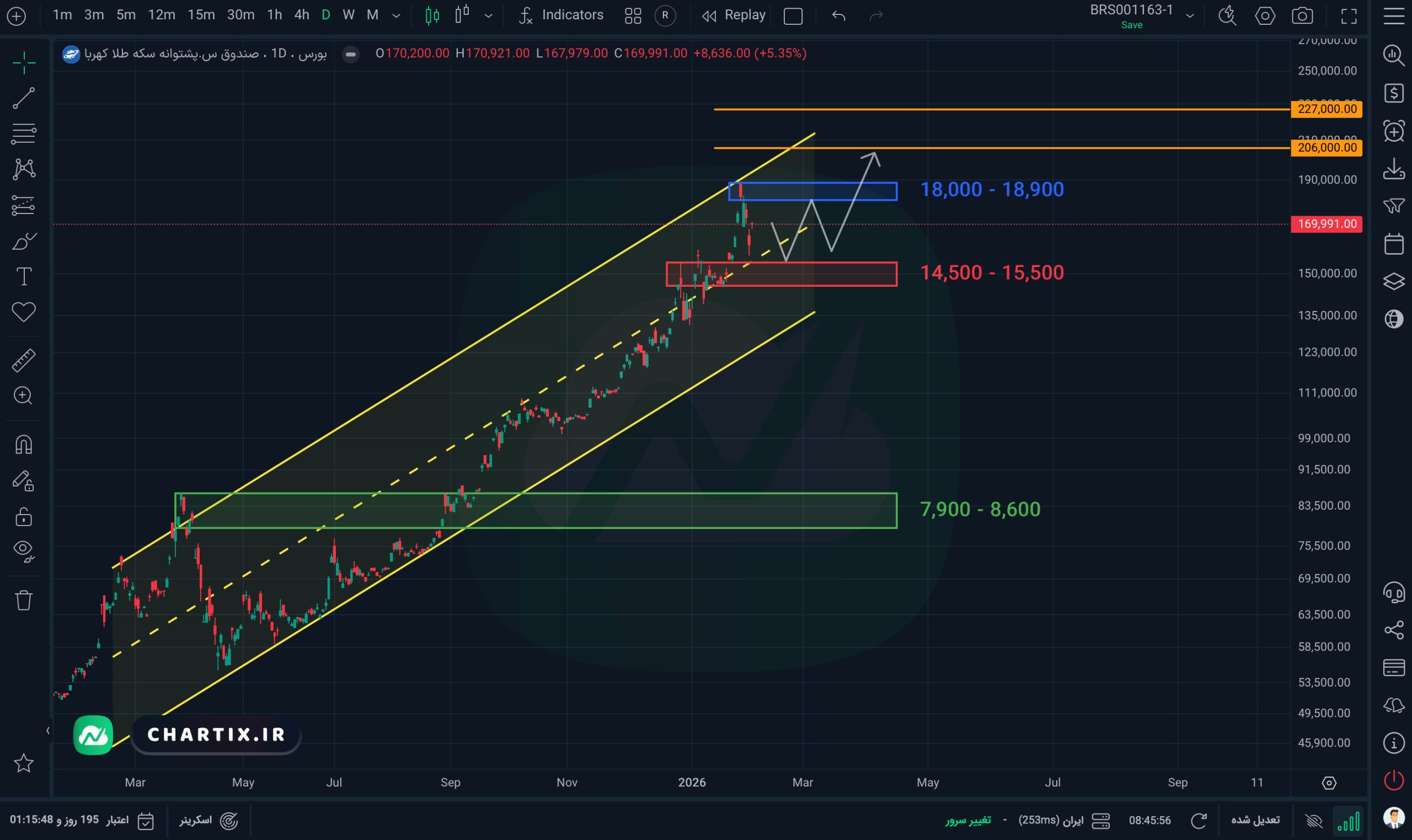Click the Save layout link
The height and width of the screenshot is (840, 1412).
1131,25
